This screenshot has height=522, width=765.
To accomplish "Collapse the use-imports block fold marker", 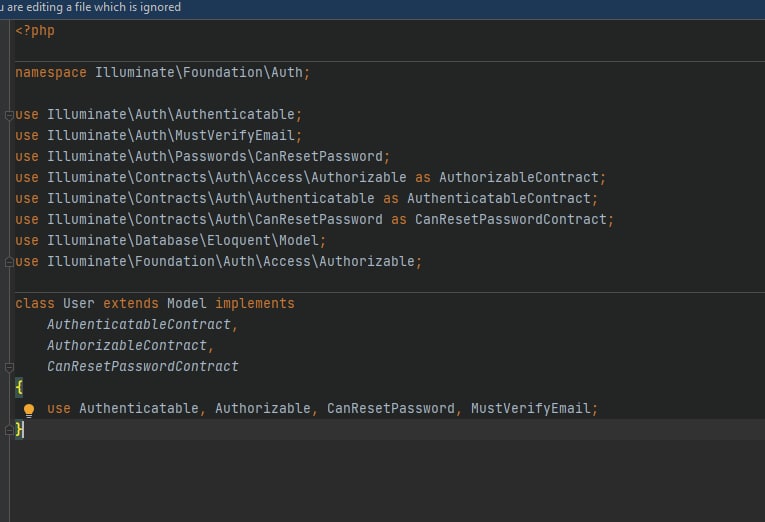I will [9, 115].
